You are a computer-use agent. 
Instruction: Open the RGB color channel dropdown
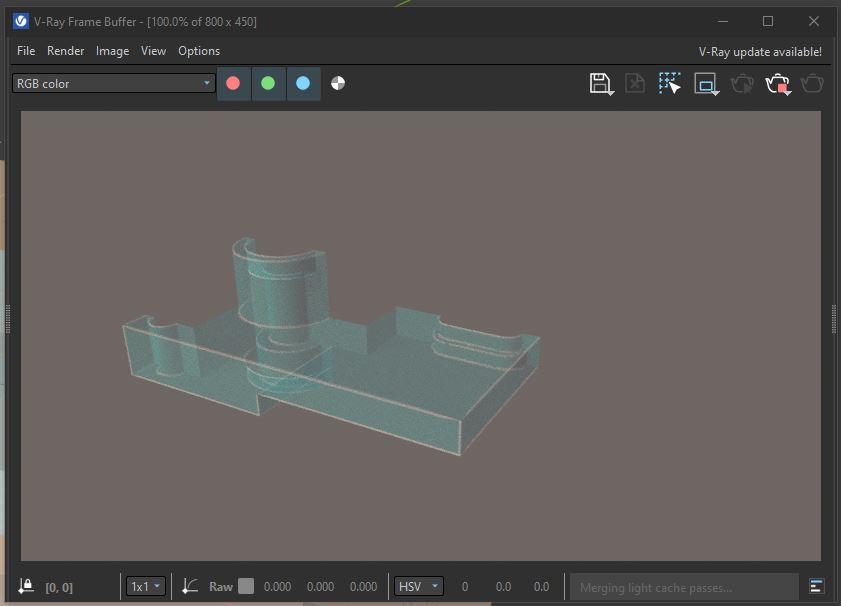(x=114, y=84)
